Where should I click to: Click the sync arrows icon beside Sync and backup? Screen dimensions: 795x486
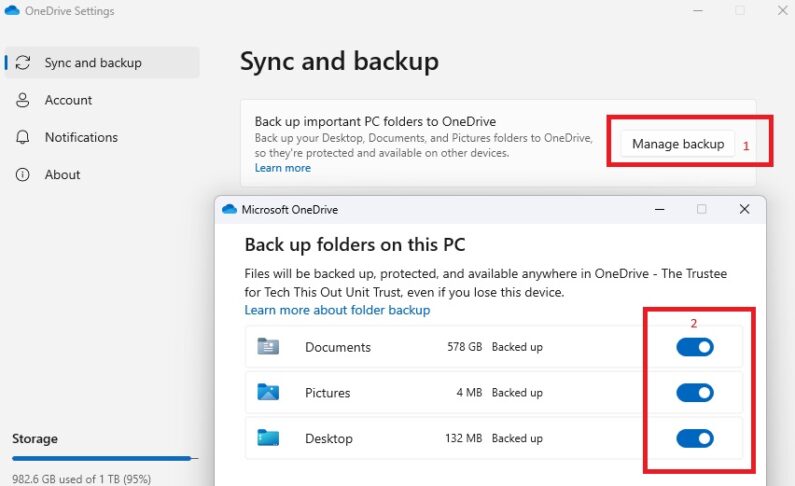(x=23, y=62)
